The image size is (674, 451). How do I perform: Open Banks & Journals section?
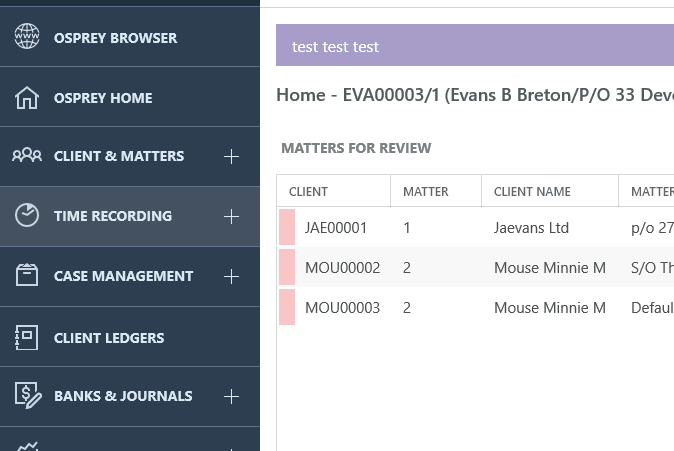(x=130, y=396)
